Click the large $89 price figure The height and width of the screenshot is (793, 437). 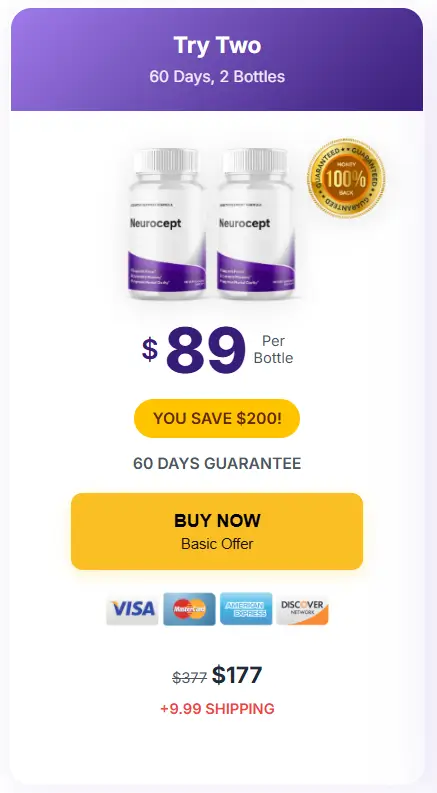click(206, 349)
